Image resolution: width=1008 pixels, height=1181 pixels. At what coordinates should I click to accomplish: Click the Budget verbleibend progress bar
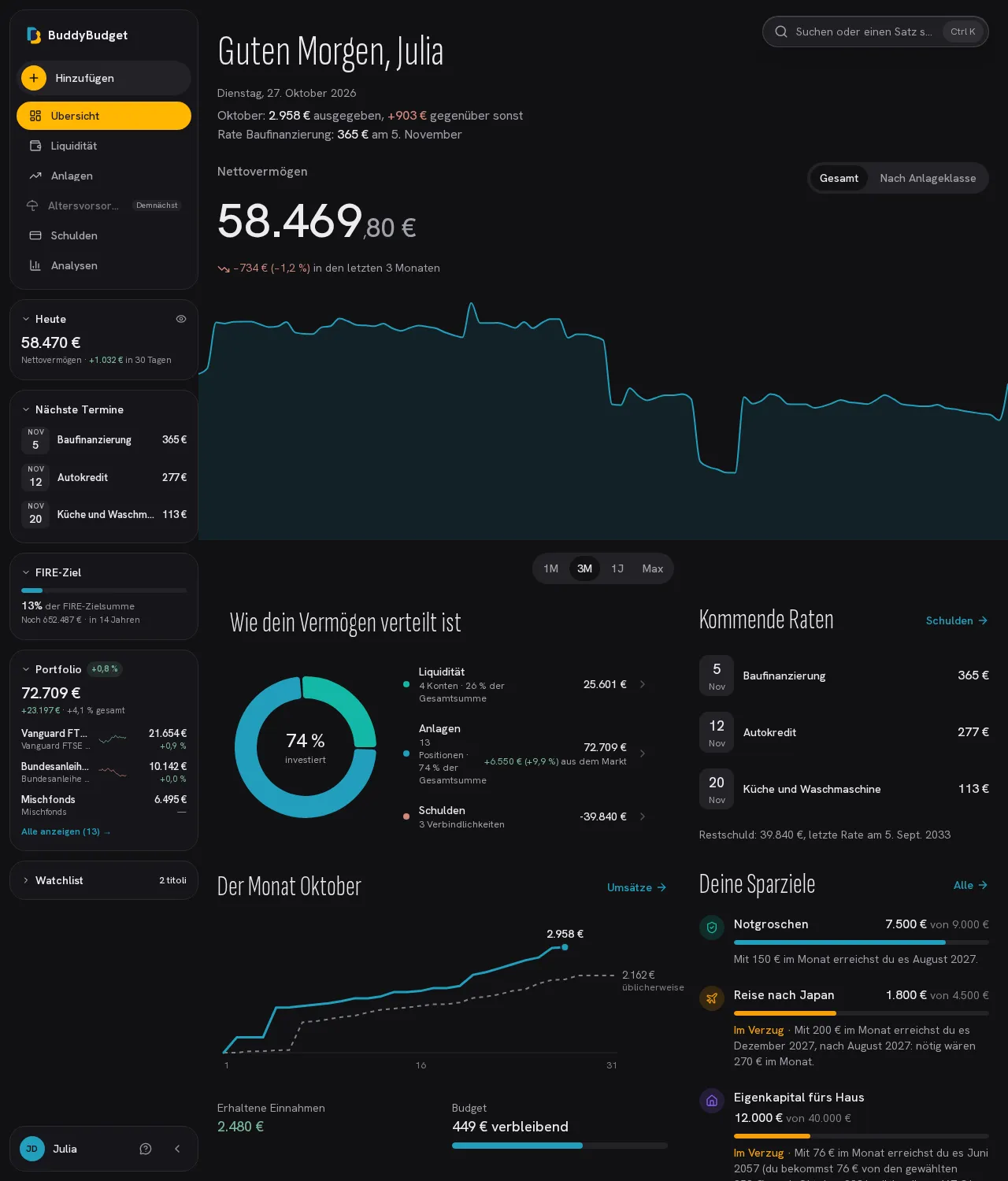pyautogui.click(x=560, y=1146)
